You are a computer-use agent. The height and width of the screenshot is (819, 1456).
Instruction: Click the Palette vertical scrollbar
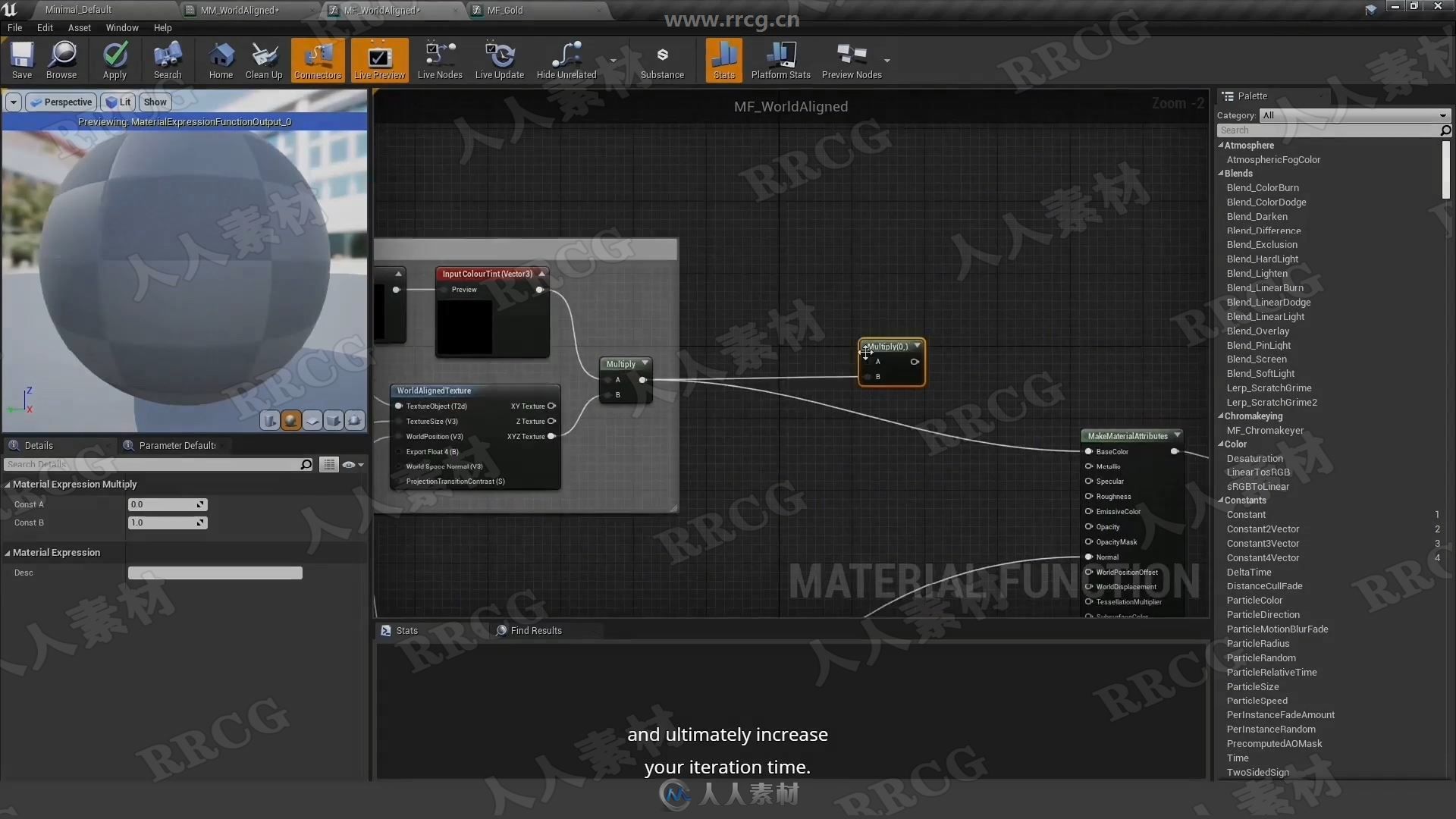coord(1446,170)
